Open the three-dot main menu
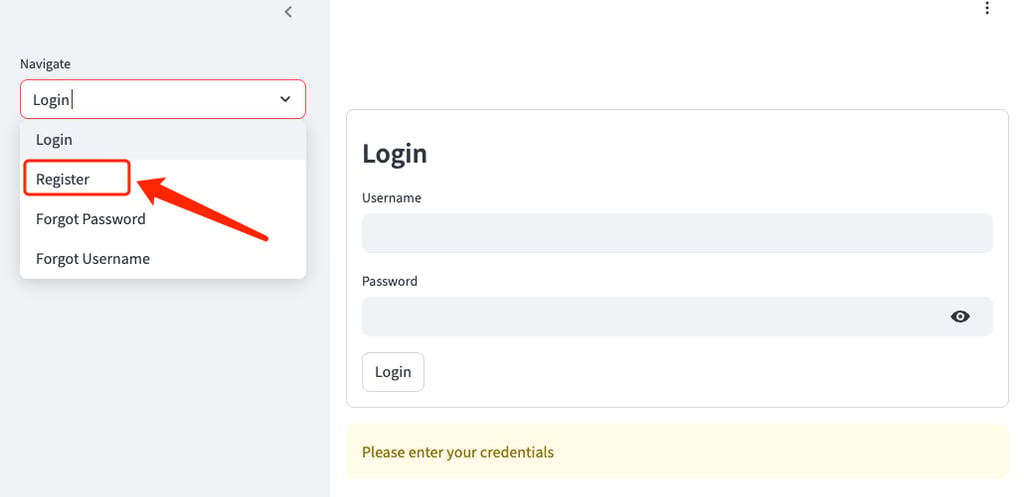This screenshot has height=497, width=1024. (987, 8)
